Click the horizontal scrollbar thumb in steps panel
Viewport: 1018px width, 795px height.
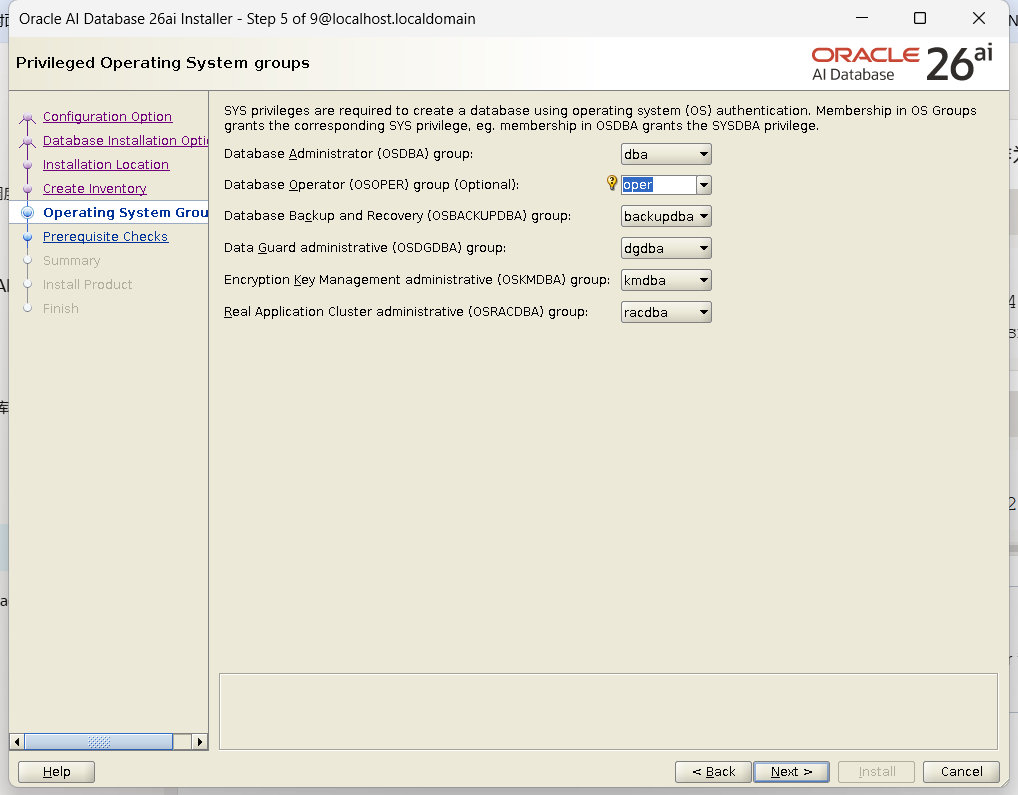[x=99, y=742]
